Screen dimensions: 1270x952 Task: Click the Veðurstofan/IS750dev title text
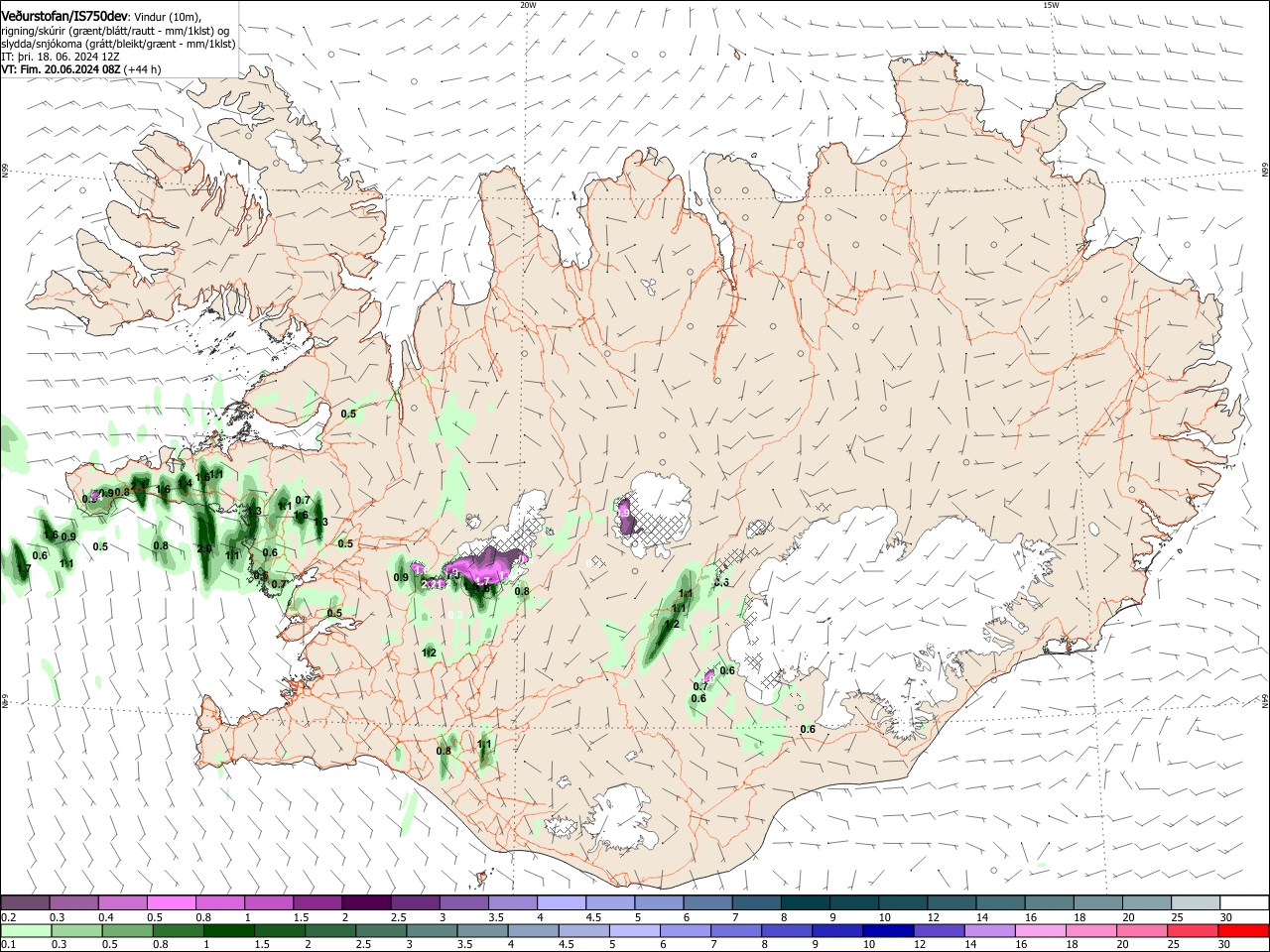coord(64,16)
